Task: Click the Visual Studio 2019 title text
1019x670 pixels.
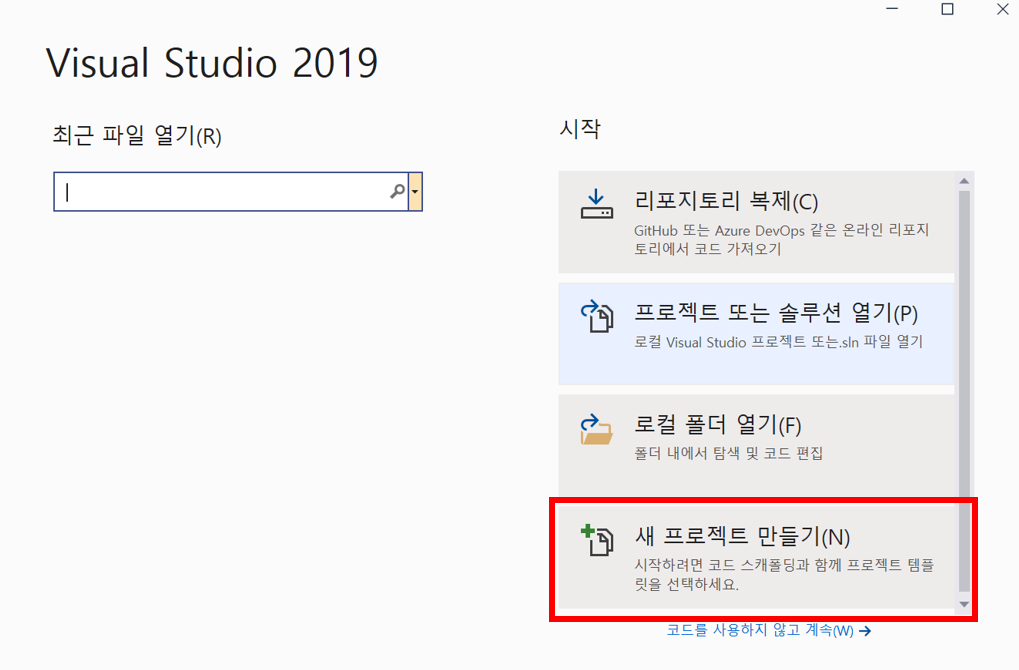Action: (212, 63)
